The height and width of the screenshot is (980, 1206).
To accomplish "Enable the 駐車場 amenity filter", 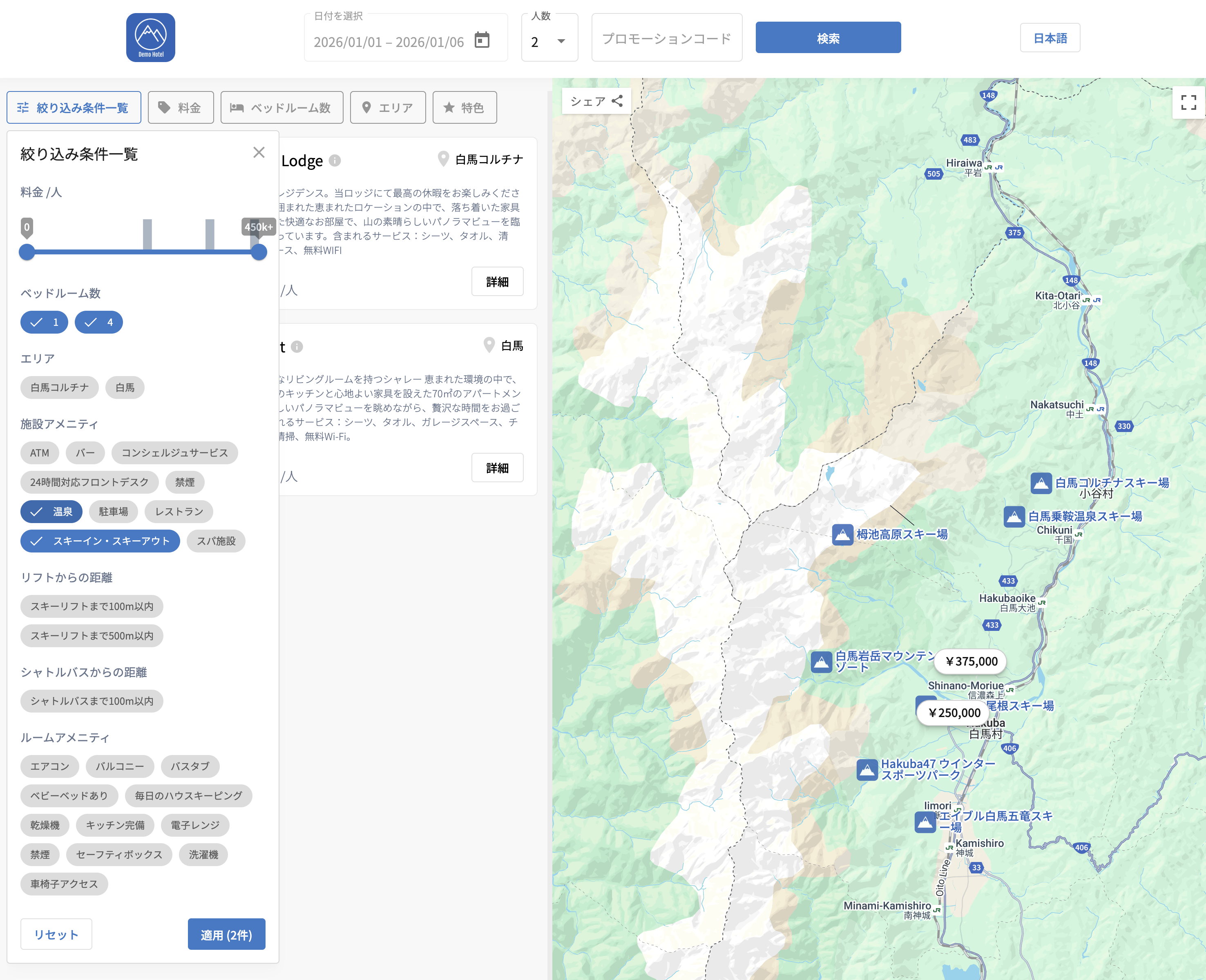I will [x=113, y=512].
